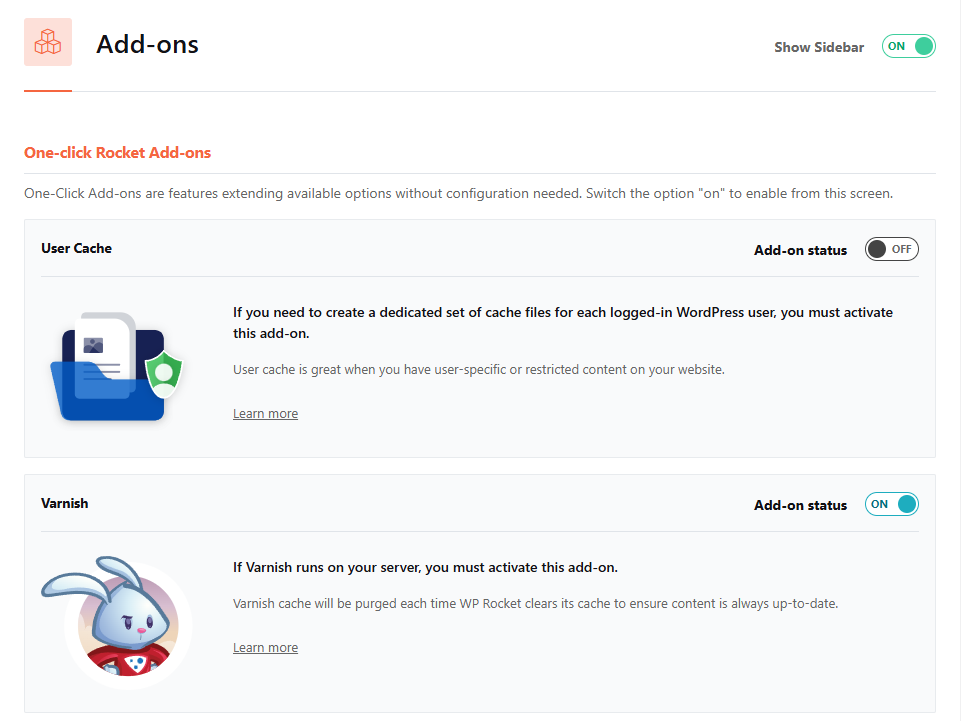Open Learn more link for Varnish

(x=265, y=648)
